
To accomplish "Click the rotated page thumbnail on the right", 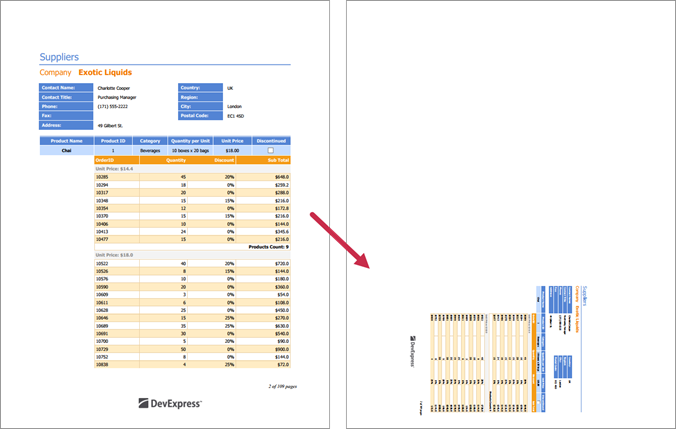I will pyautogui.click(x=510, y=346).
